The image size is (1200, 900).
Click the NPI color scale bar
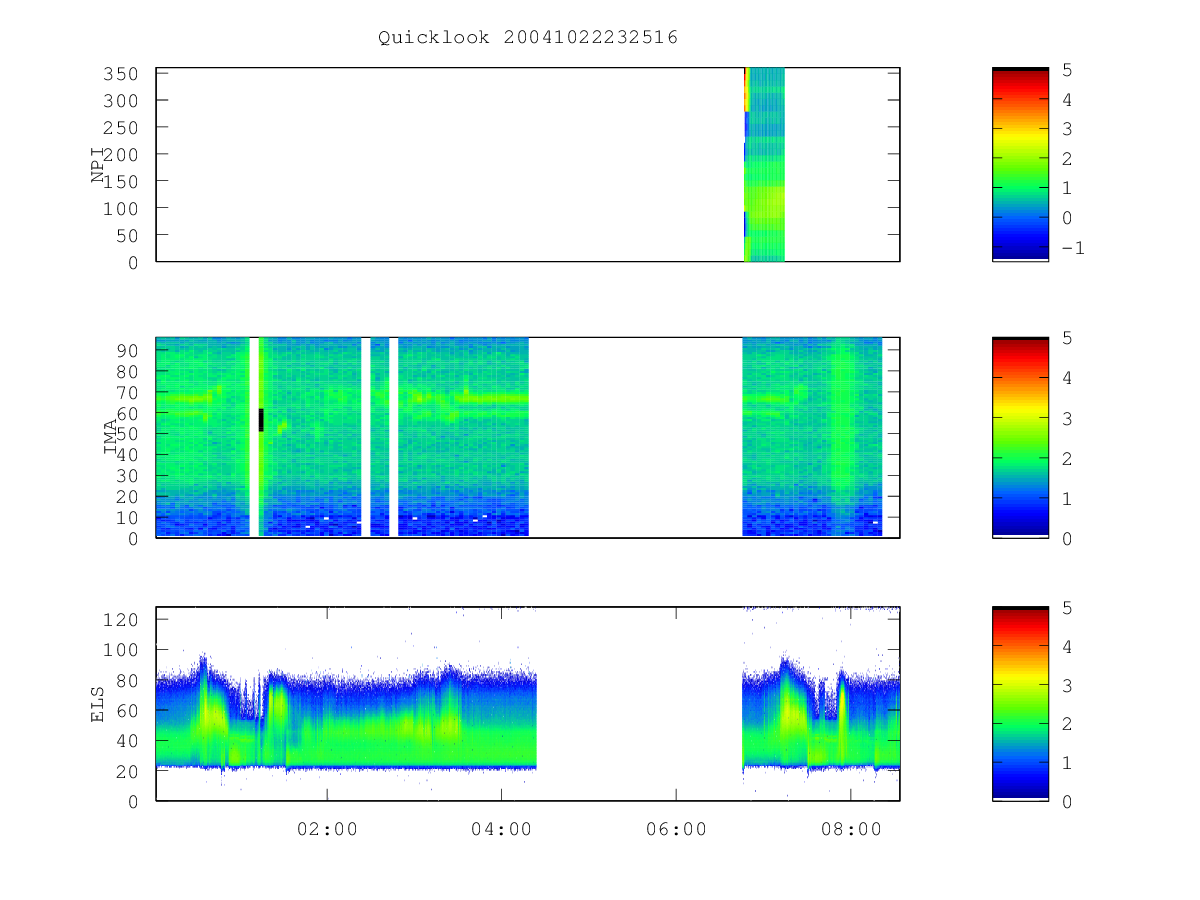(x=1020, y=164)
